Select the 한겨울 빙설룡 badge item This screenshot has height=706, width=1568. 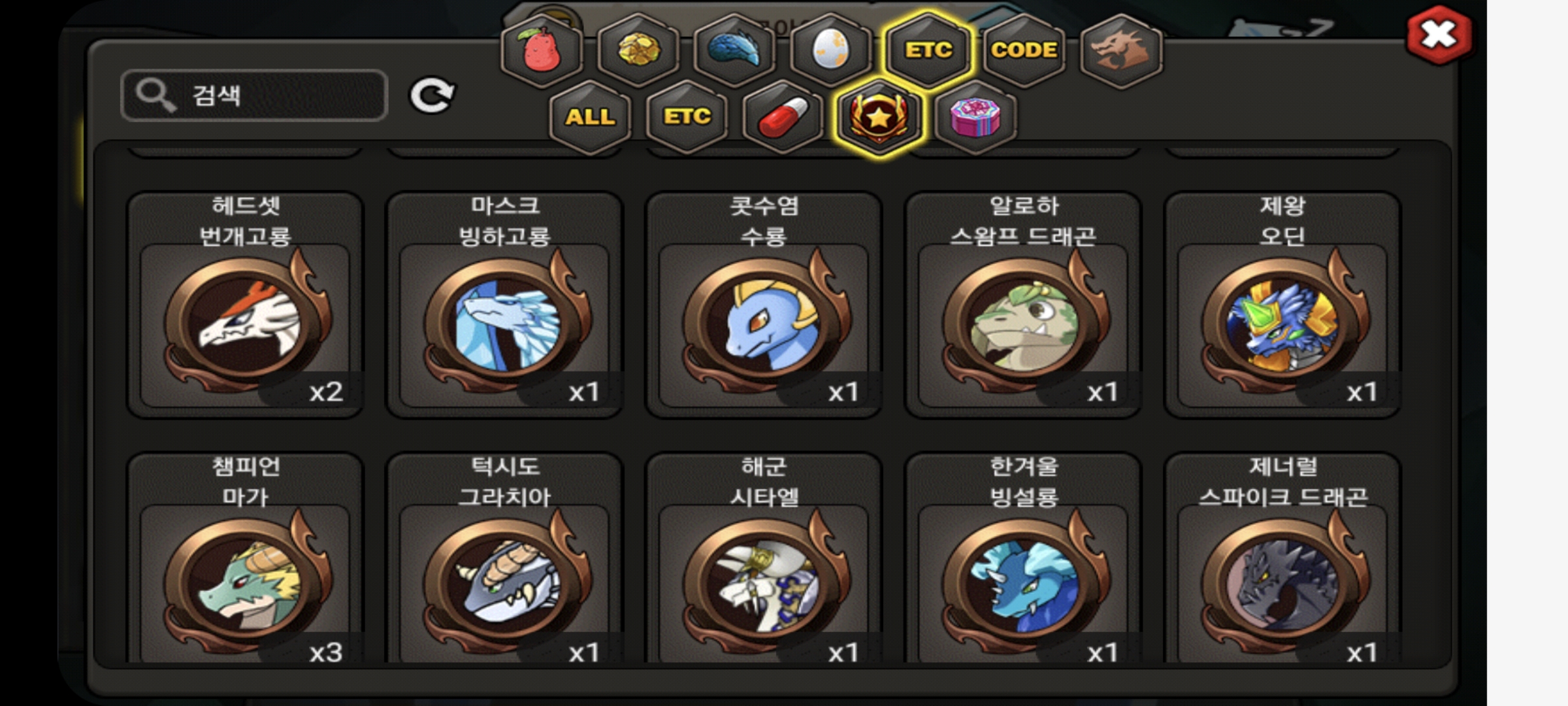pos(1023,558)
